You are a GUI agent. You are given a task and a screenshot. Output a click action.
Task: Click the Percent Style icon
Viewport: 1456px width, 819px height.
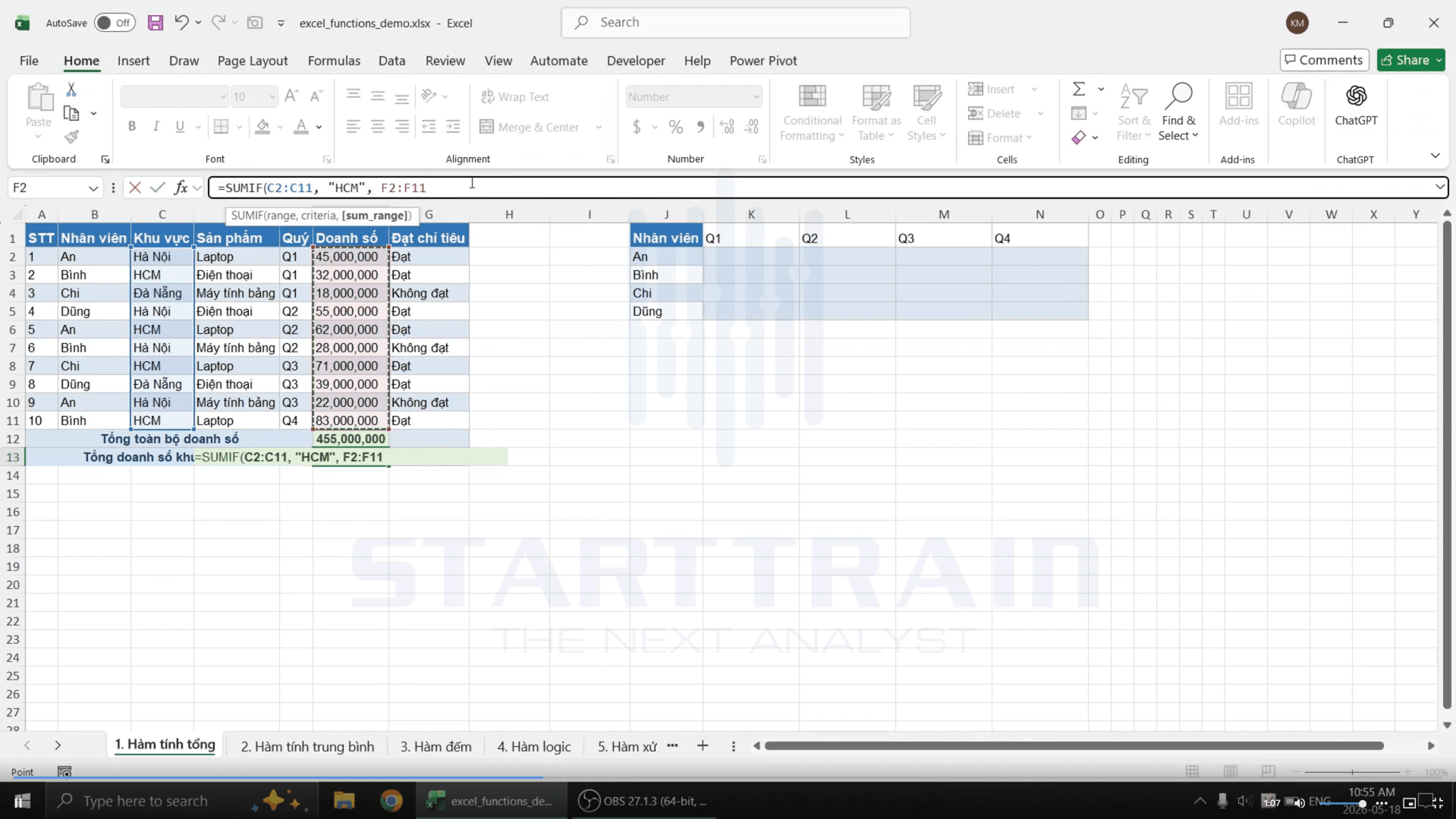pyautogui.click(x=675, y=127)
